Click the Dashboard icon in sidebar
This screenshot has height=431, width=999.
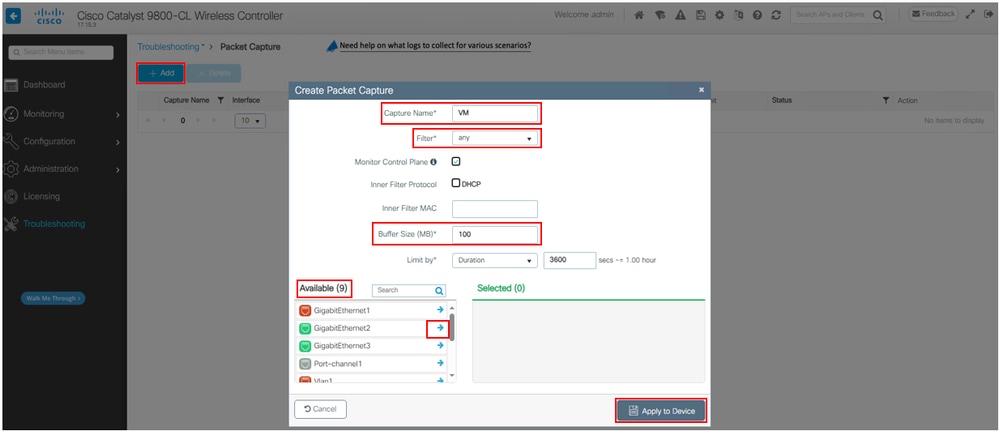(x=11, y=85)
